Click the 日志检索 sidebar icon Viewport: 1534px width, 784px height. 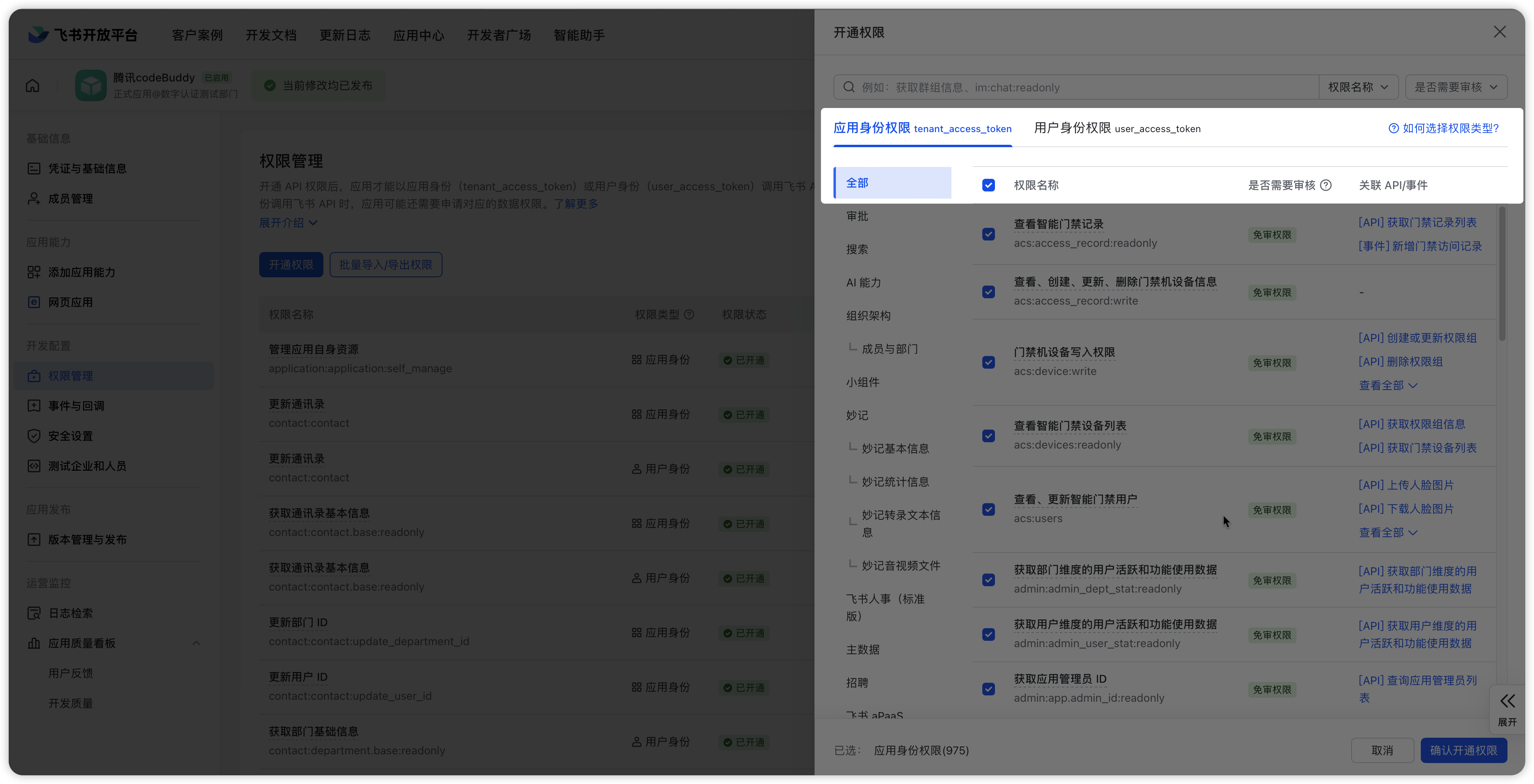click(x=34, y=613)
